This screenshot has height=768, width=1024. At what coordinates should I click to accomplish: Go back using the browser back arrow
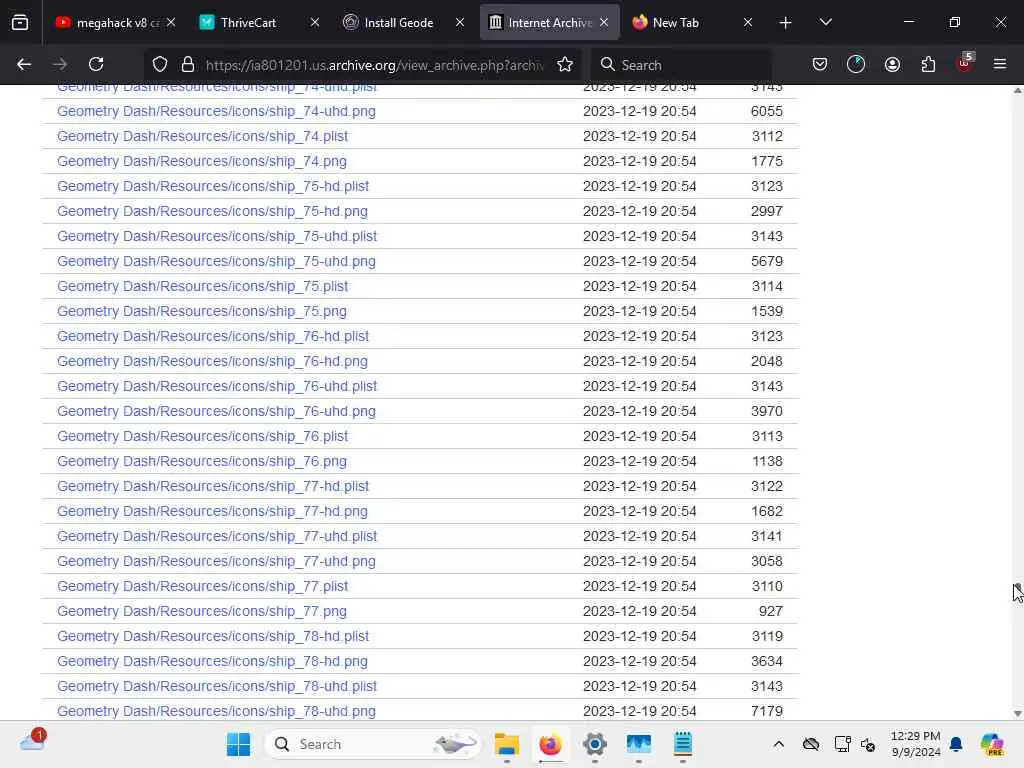[x=24, y=64]
